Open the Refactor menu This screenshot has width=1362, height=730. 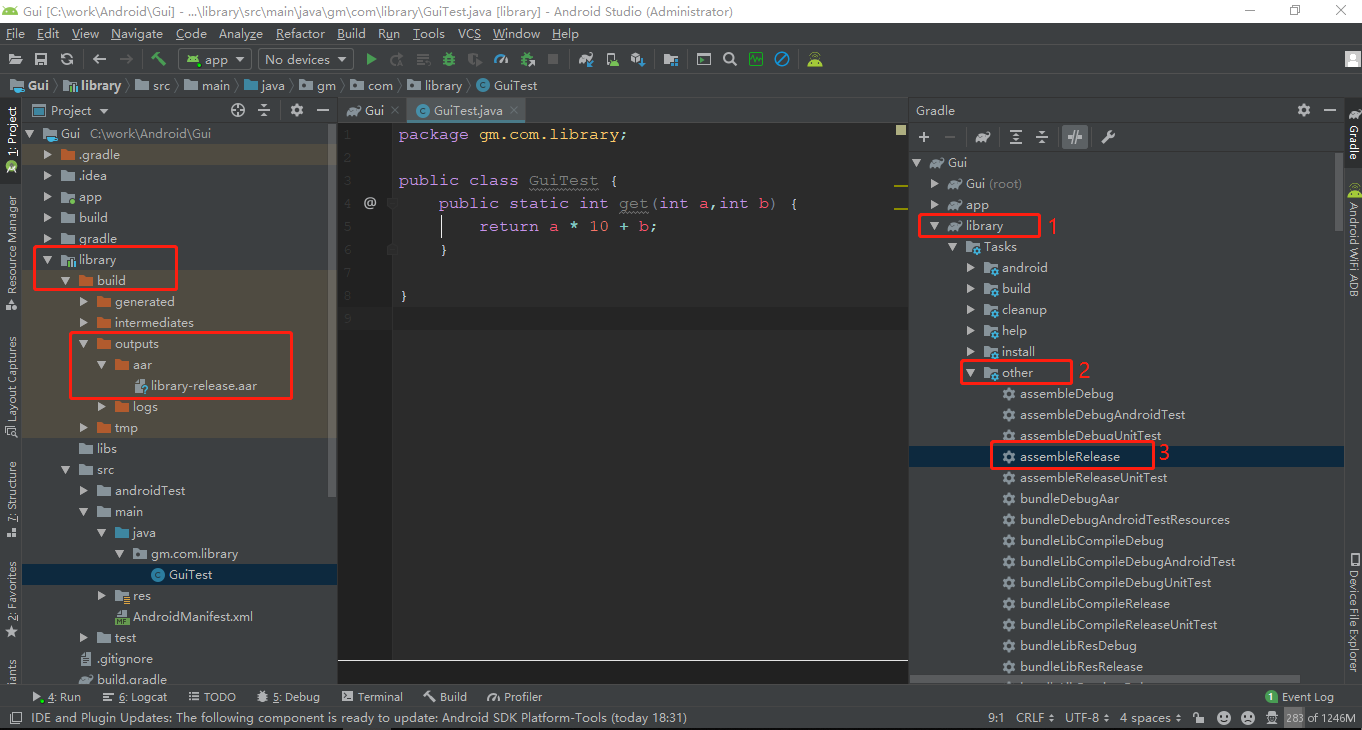point(300,33)
